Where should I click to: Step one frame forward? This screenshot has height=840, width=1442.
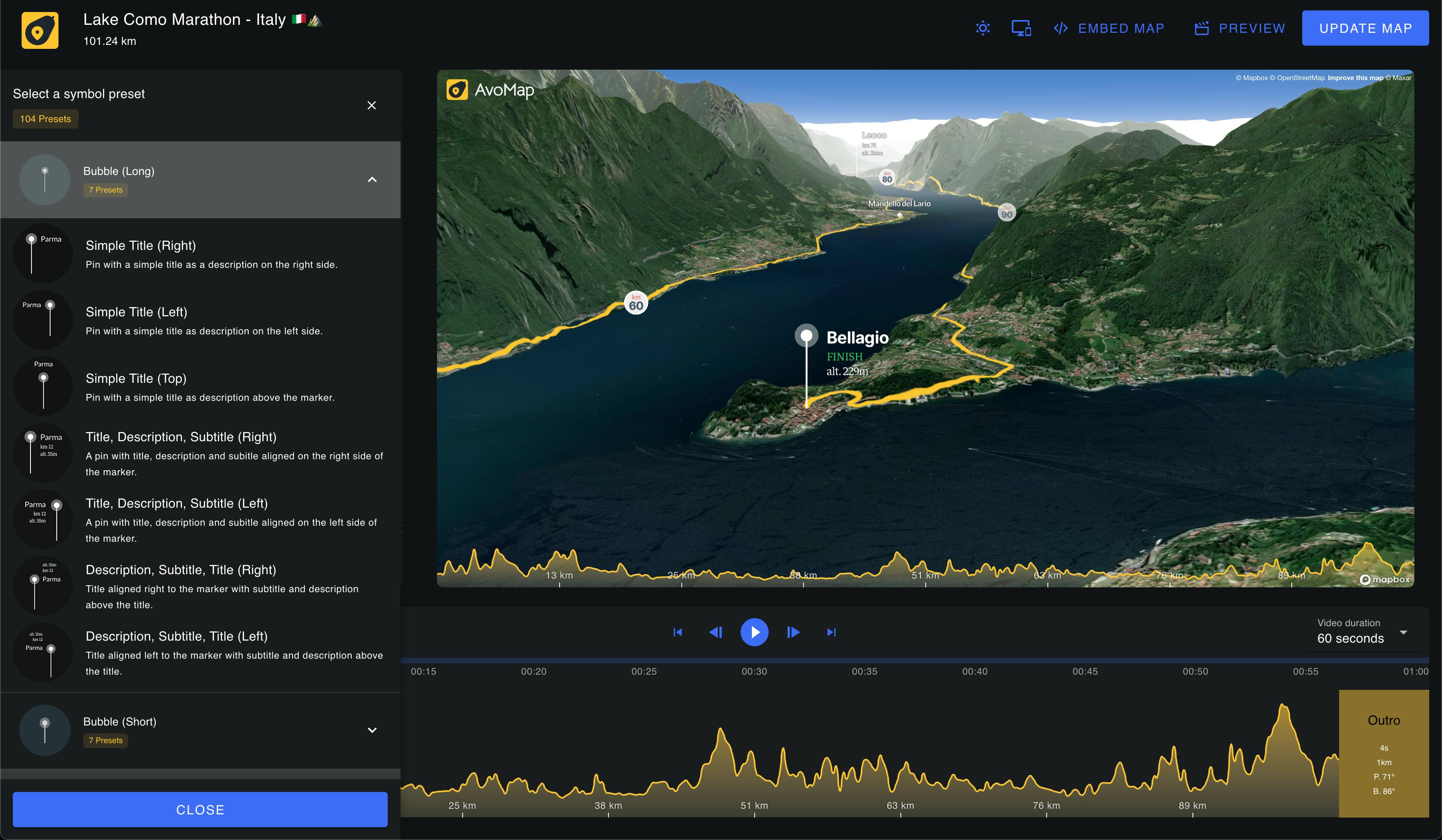(793, 632)
